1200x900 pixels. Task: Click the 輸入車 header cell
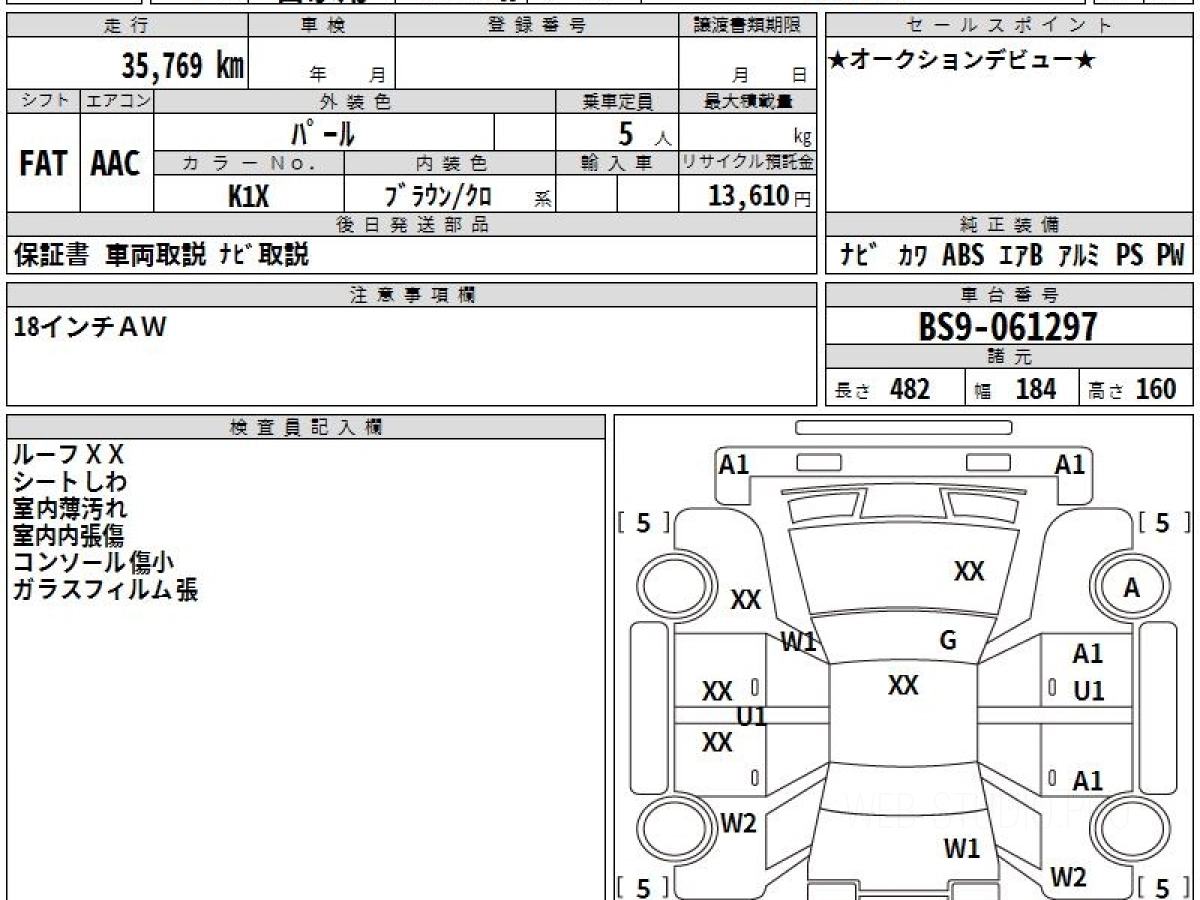[x=617, y=163]
